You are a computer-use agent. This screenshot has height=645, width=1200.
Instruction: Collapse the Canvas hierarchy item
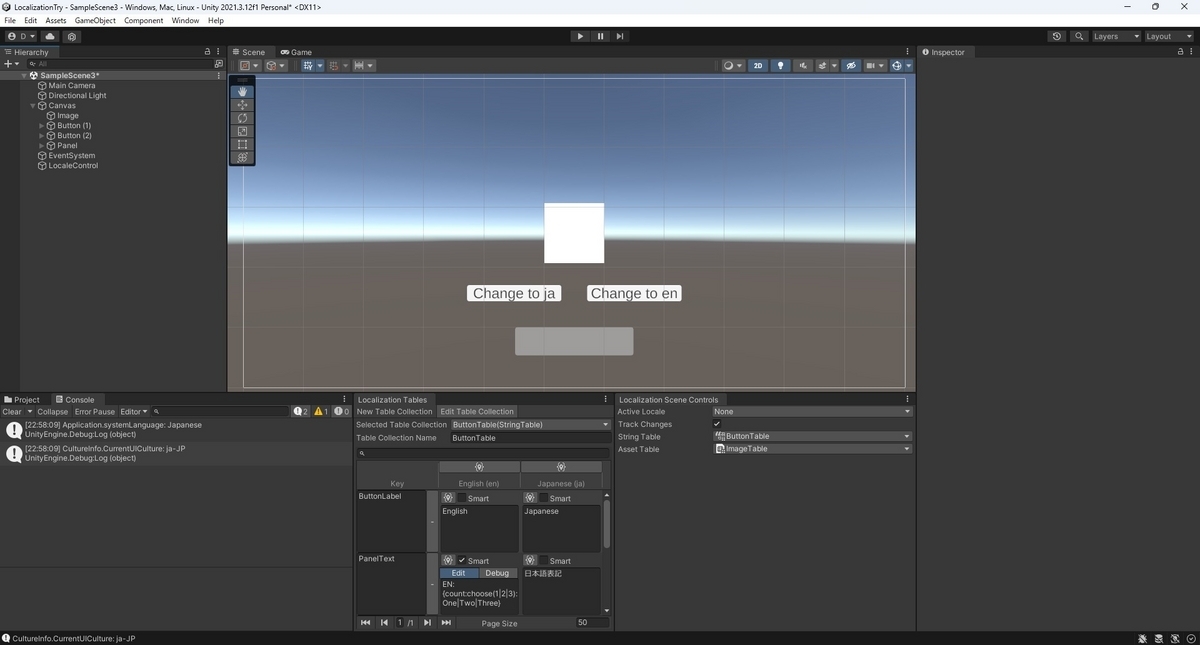click(33, 106)
